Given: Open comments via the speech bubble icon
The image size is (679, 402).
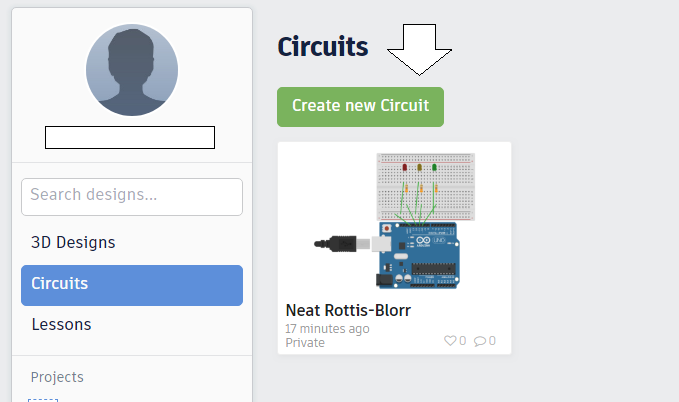Looking at the screenshot, I should (479, 341).
